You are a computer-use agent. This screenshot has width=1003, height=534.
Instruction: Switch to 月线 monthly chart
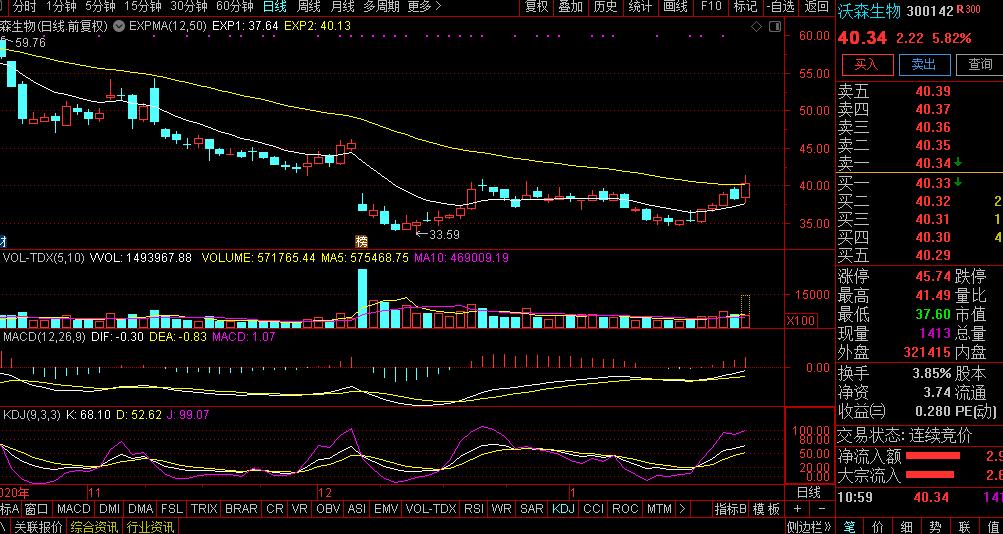[x=342, y=7]
